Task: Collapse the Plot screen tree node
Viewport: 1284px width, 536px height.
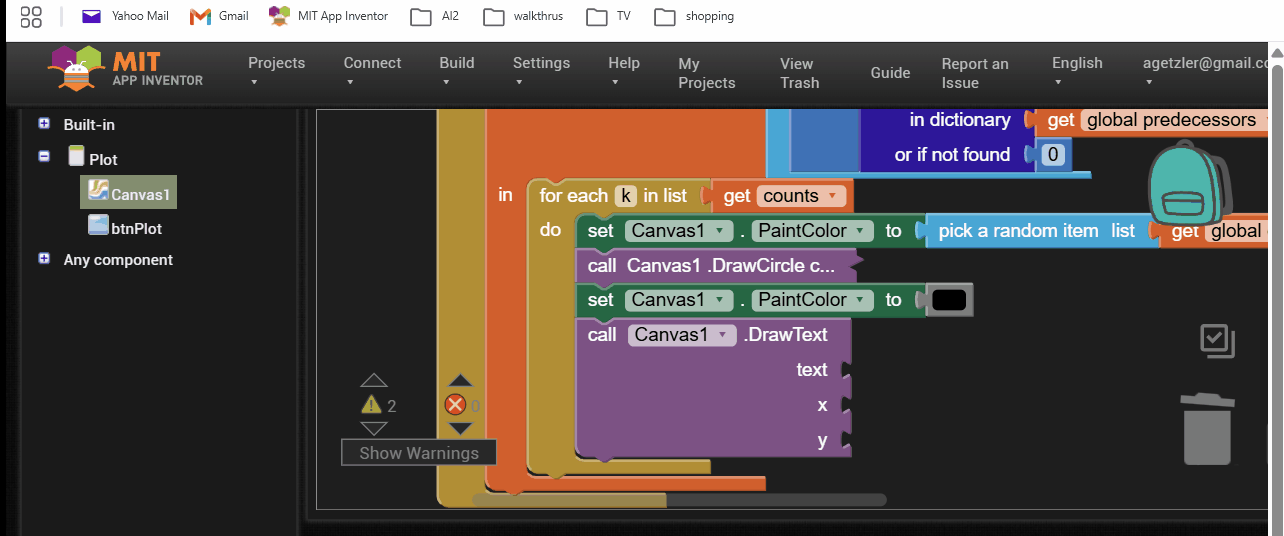Action: click(44, 156)
